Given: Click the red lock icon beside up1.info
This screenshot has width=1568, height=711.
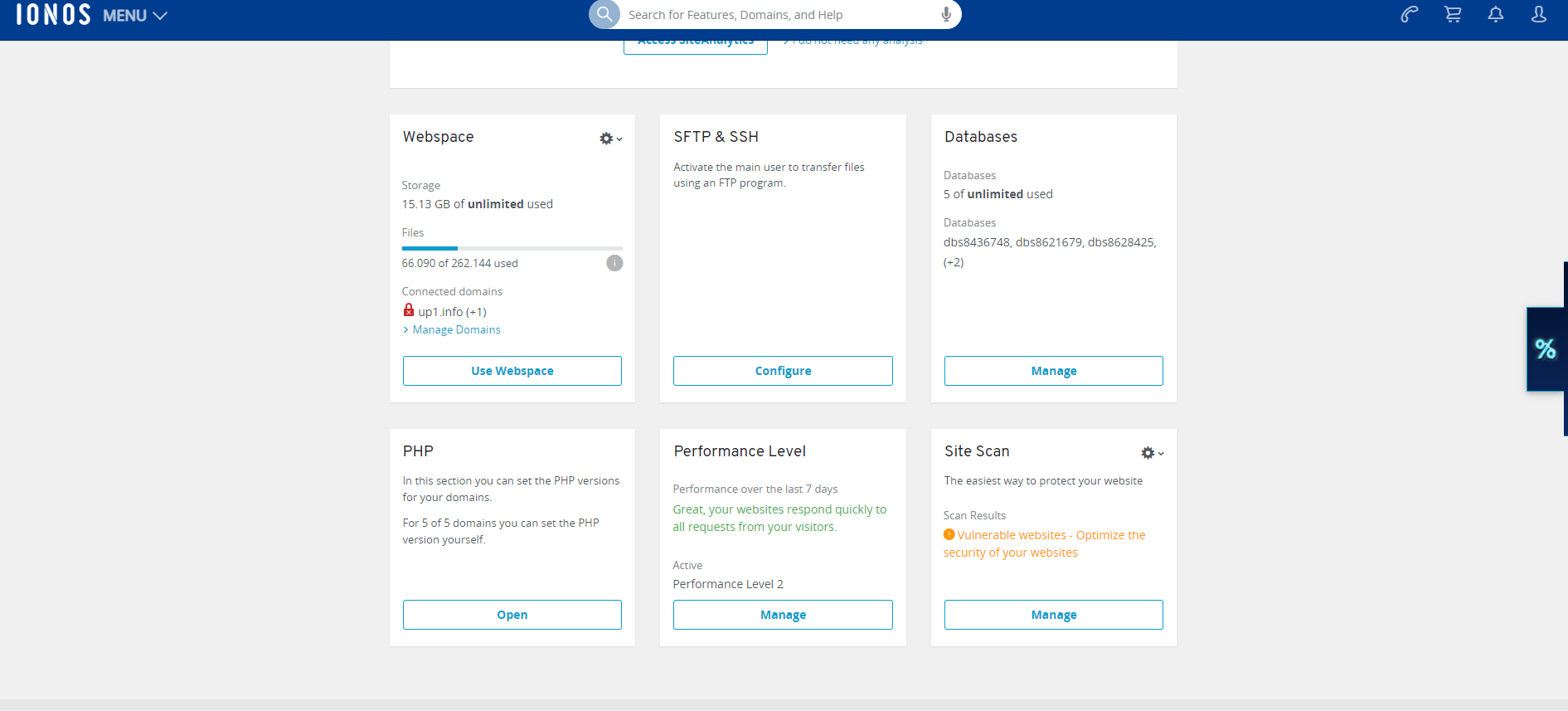Looking at the screenshot, I should click(x=409, y=310).
